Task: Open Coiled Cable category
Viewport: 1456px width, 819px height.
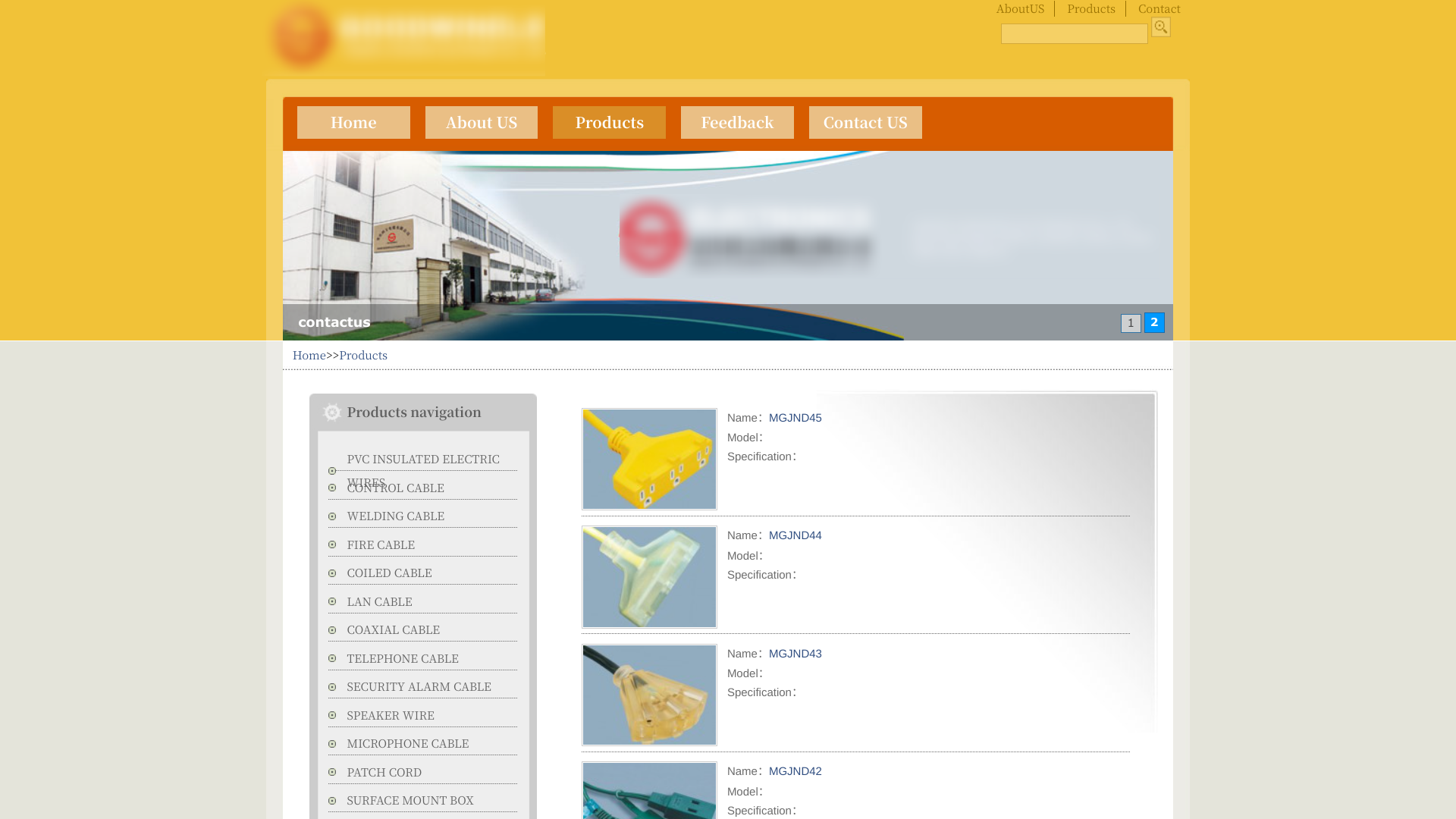Action: click(389, 573)
